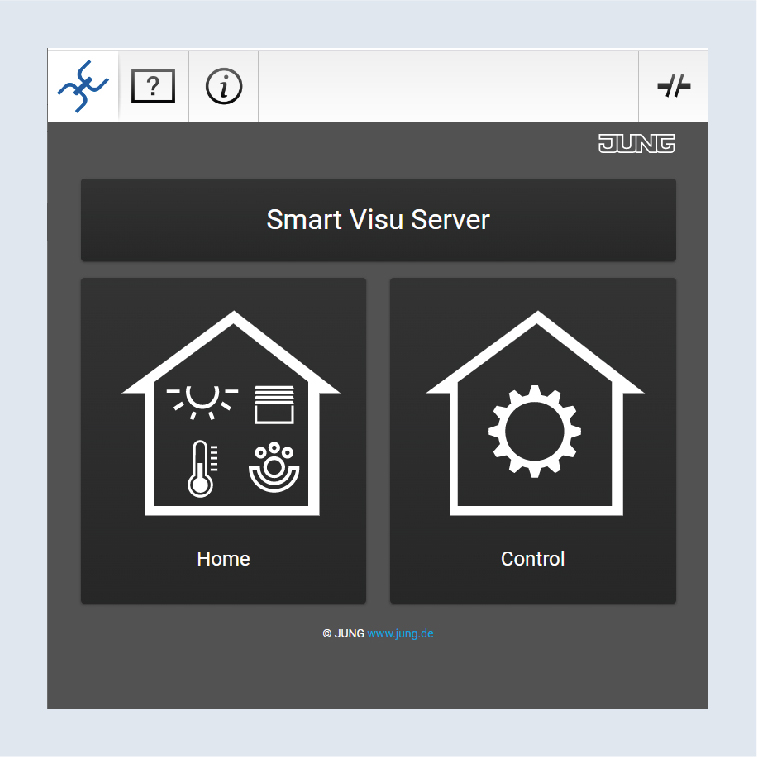Click the © JUNG copyright text
The image size is (757, 757).
click(343, 633)
